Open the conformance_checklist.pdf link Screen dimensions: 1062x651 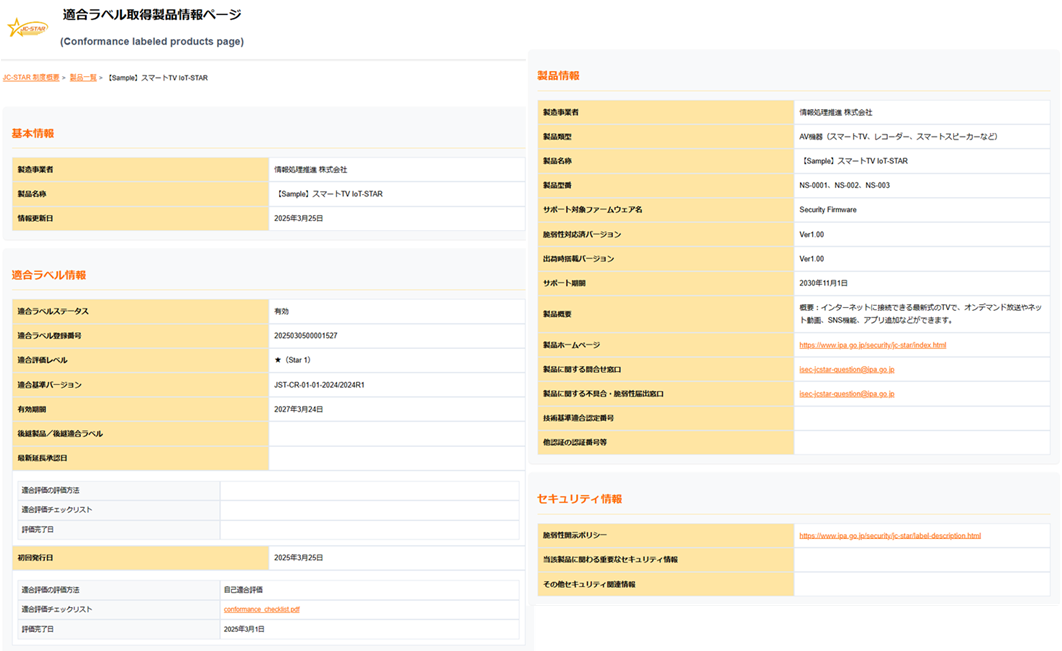(262, 609)
